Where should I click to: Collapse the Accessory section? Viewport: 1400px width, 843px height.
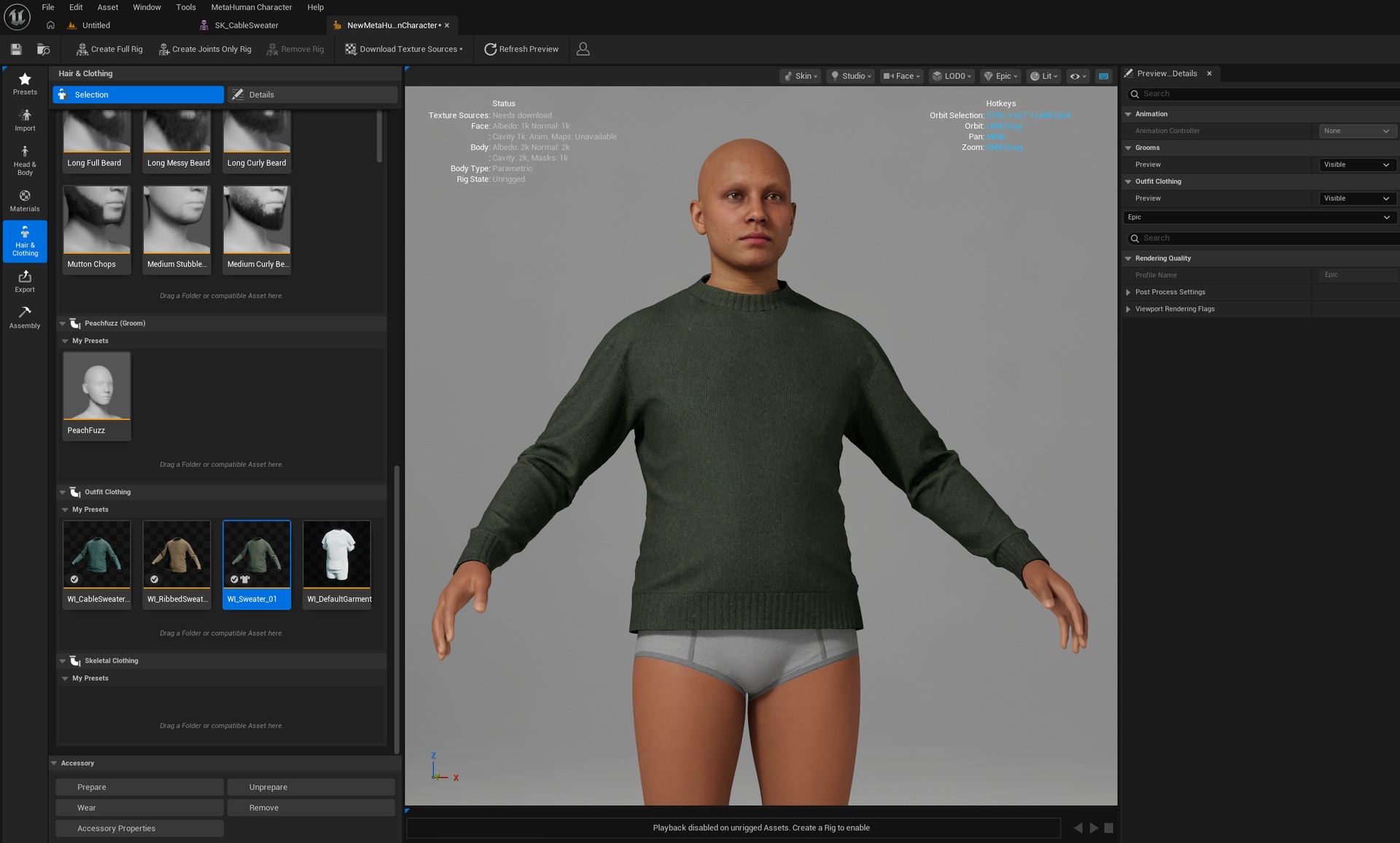[54, 763]
